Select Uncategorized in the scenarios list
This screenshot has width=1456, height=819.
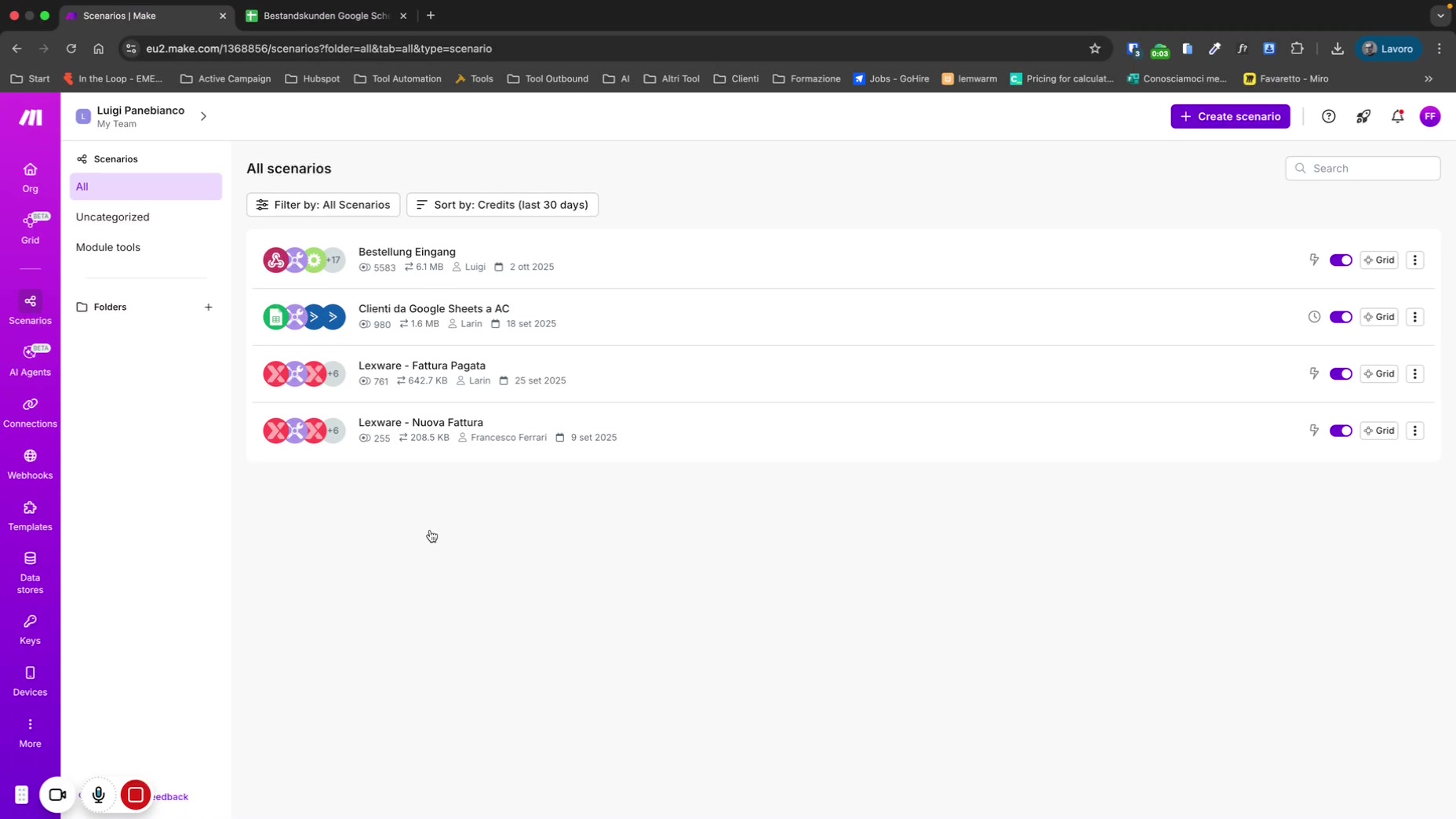(x=113, y=217)
